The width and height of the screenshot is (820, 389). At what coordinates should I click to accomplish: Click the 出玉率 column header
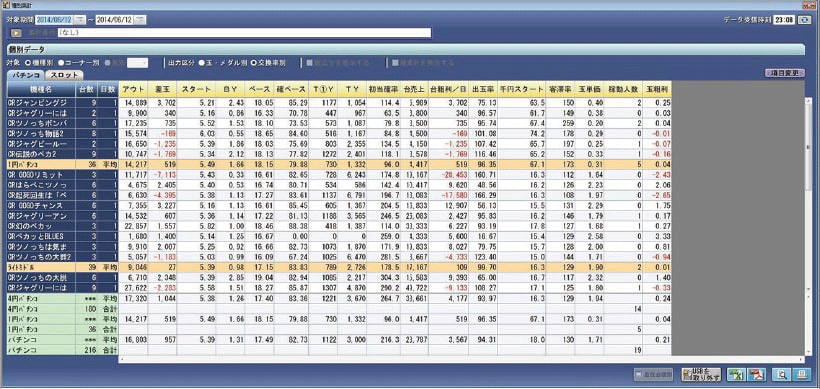(483, 89)
